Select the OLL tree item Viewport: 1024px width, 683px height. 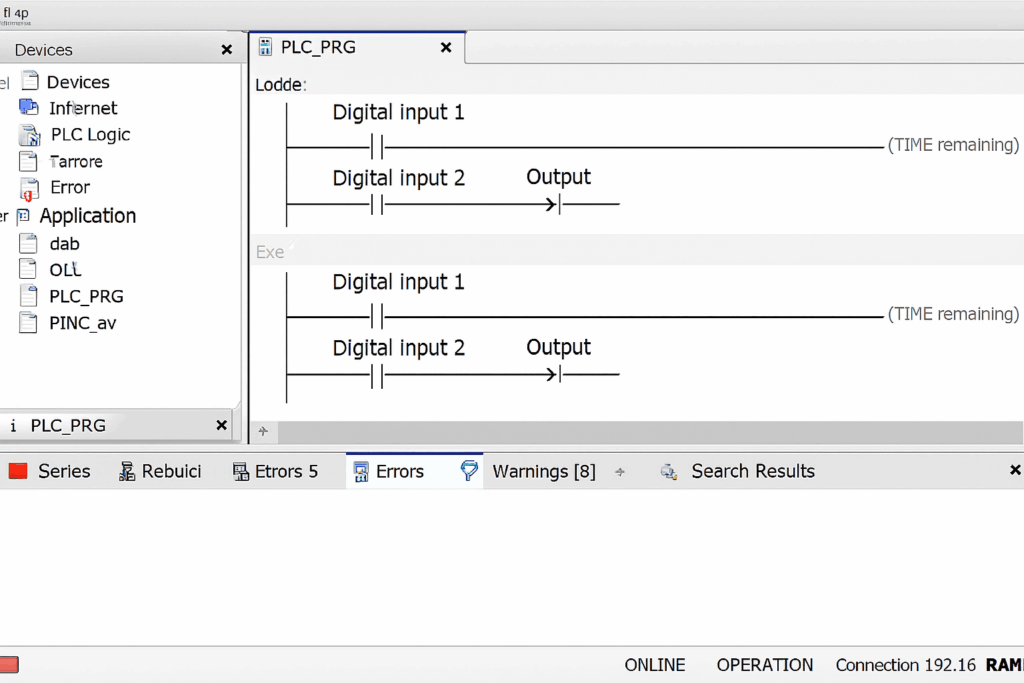(65, 270)
